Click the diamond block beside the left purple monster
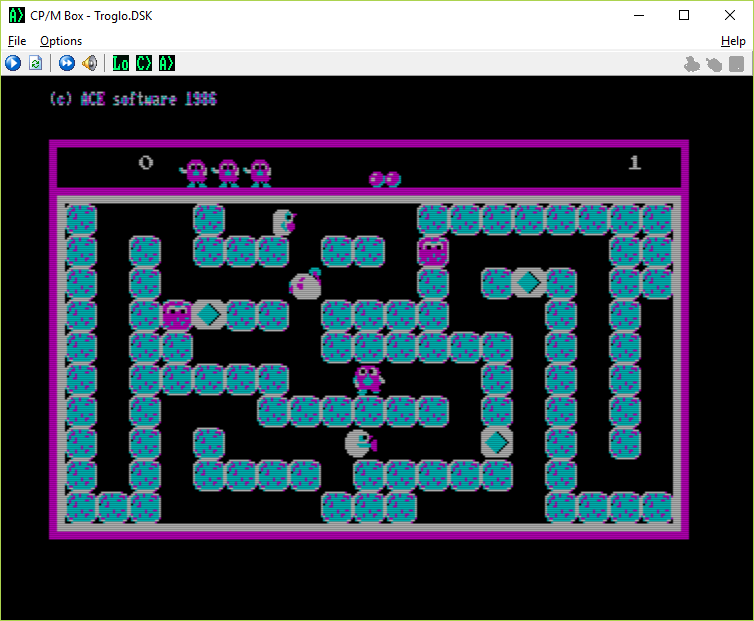Screen dimensions: 754x621 point(209,315)
